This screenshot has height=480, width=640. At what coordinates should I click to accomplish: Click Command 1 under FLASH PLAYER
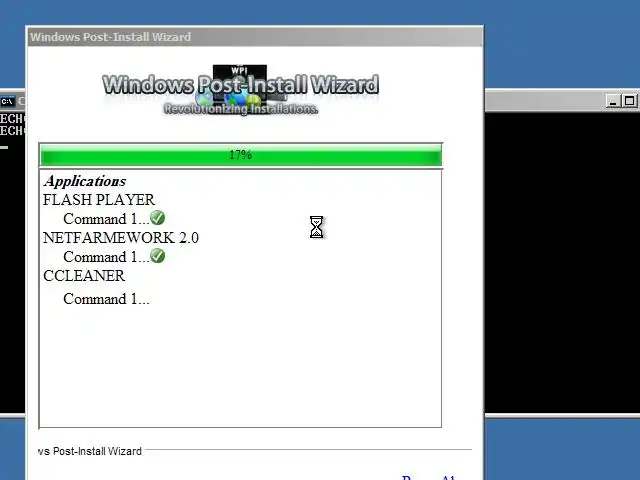(x=106, y=219)
